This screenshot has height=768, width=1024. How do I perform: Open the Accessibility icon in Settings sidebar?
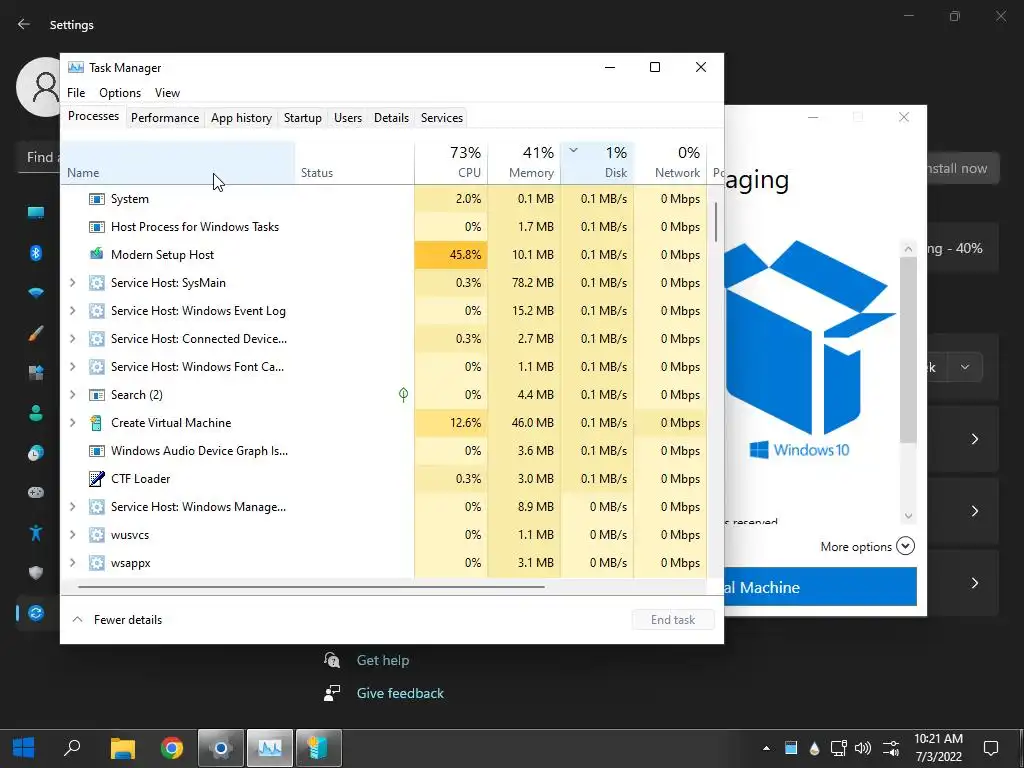(x=36, y=533)
